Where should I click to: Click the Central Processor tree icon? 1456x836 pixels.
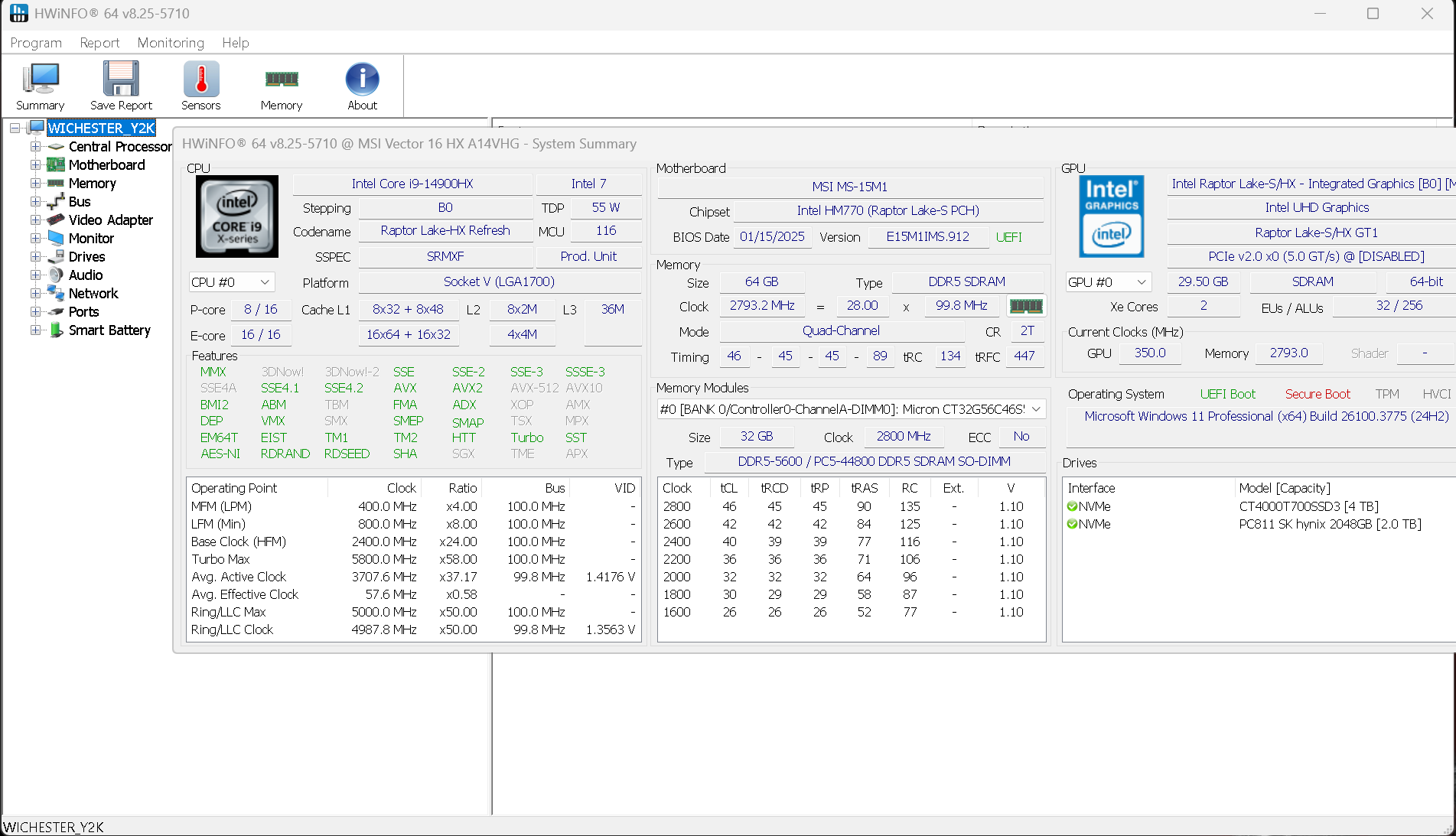pyautogui.click(x=56, y=147)
